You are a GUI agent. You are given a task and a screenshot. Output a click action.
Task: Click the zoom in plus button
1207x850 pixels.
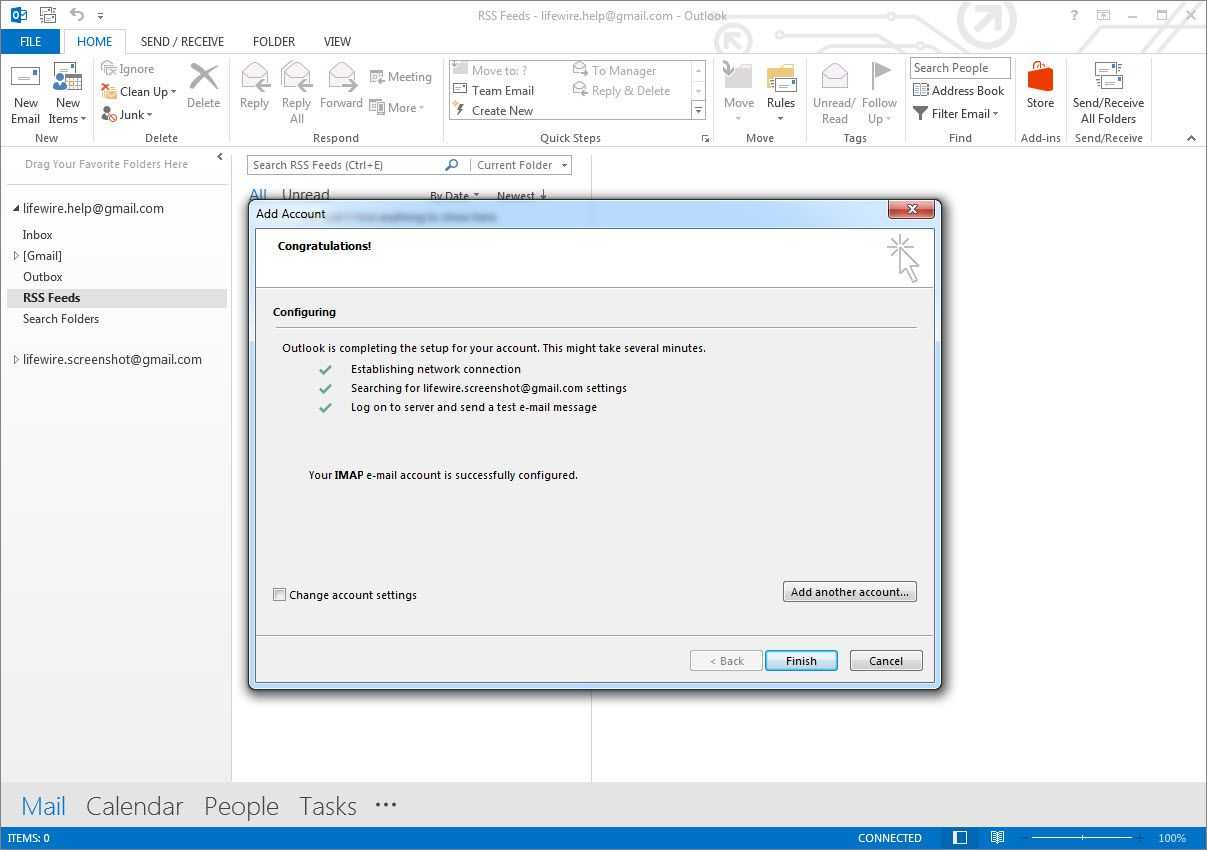(1139, 838)
